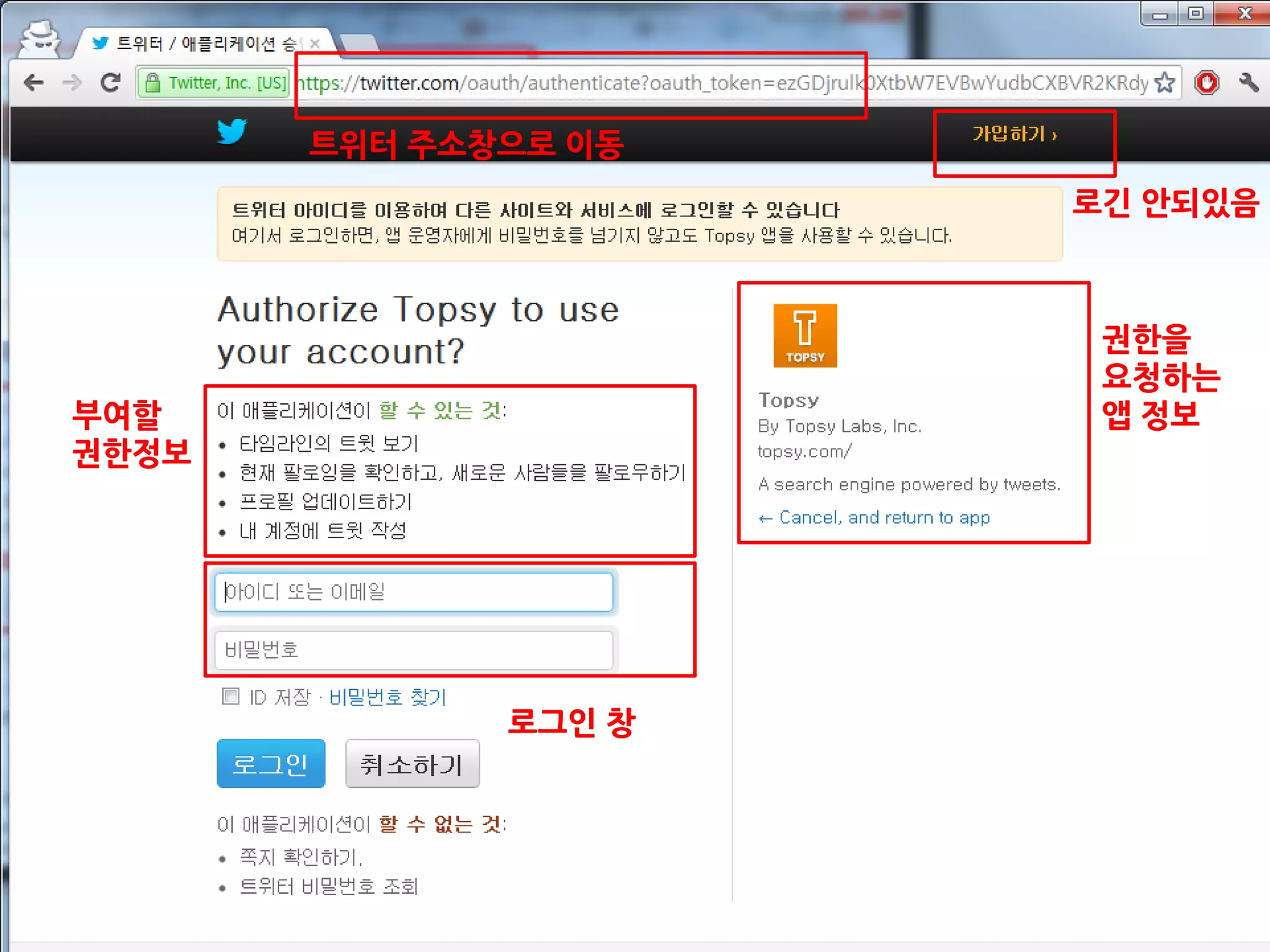The width and height of the screenshot is (1270, 952).
Task: Click the browser back arrow button
Action: 33,82
